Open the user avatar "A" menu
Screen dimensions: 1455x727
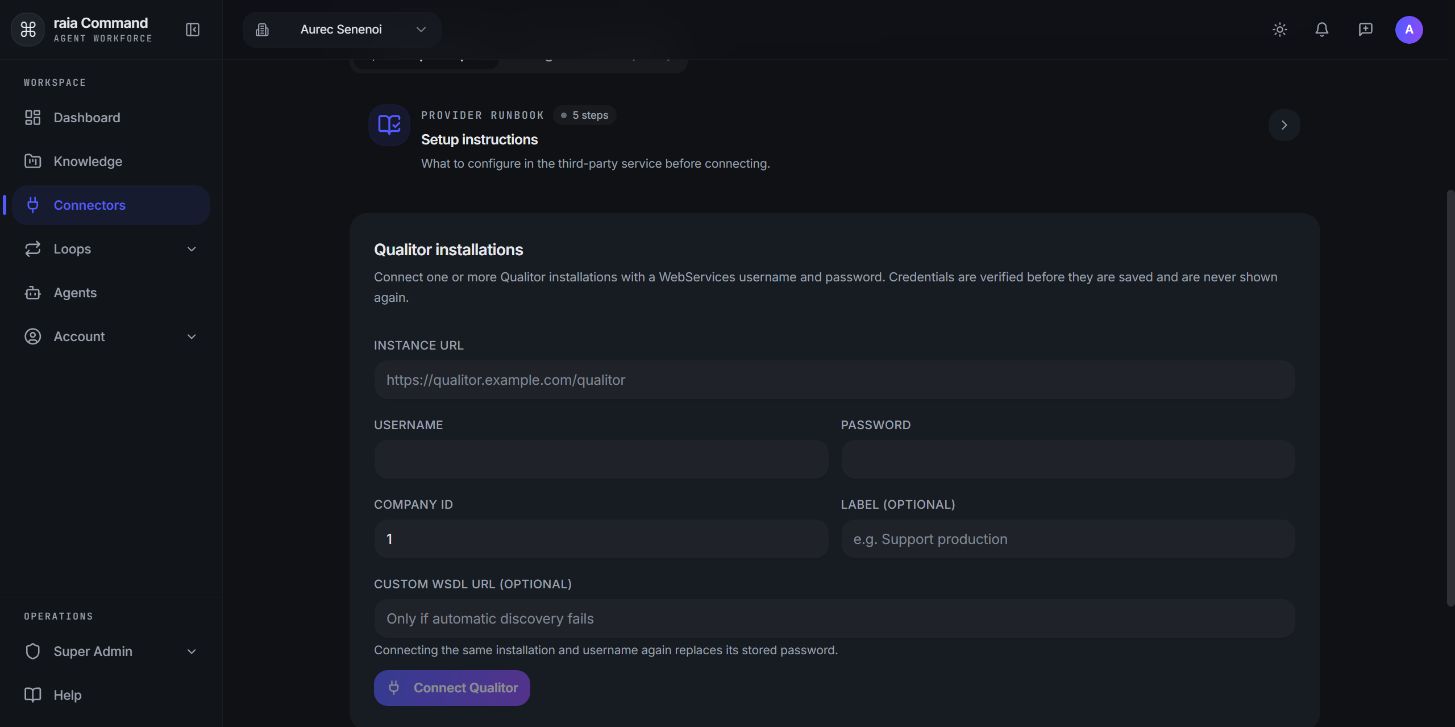point(1409,30)
